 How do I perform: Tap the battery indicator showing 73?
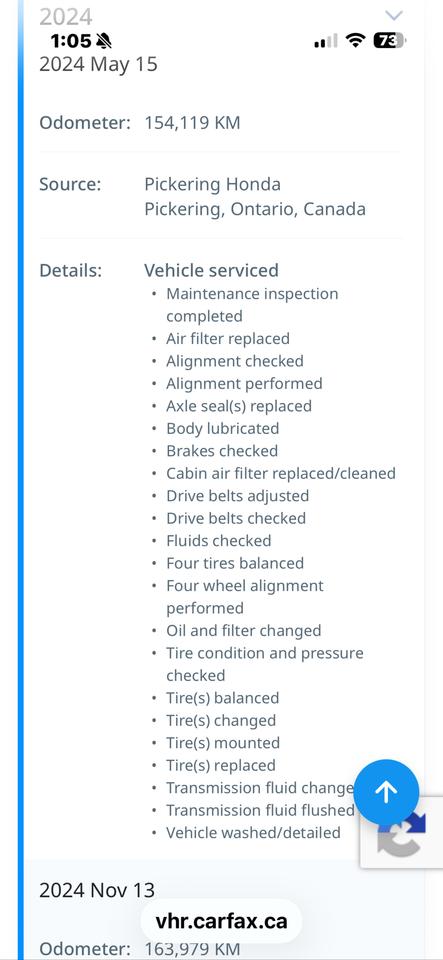(389, 41)
